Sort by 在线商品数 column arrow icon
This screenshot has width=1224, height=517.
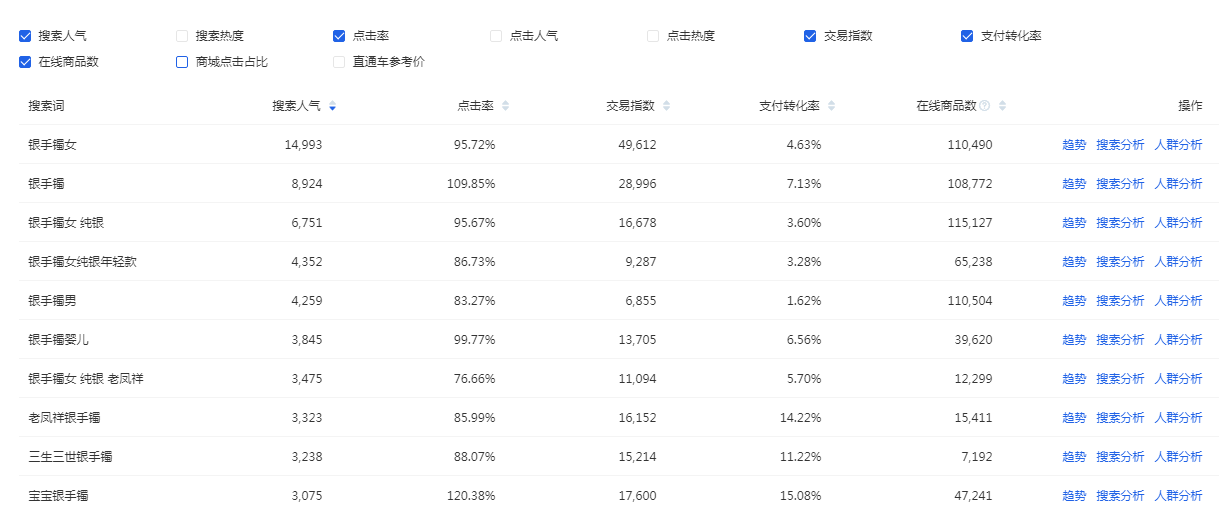1003,106
